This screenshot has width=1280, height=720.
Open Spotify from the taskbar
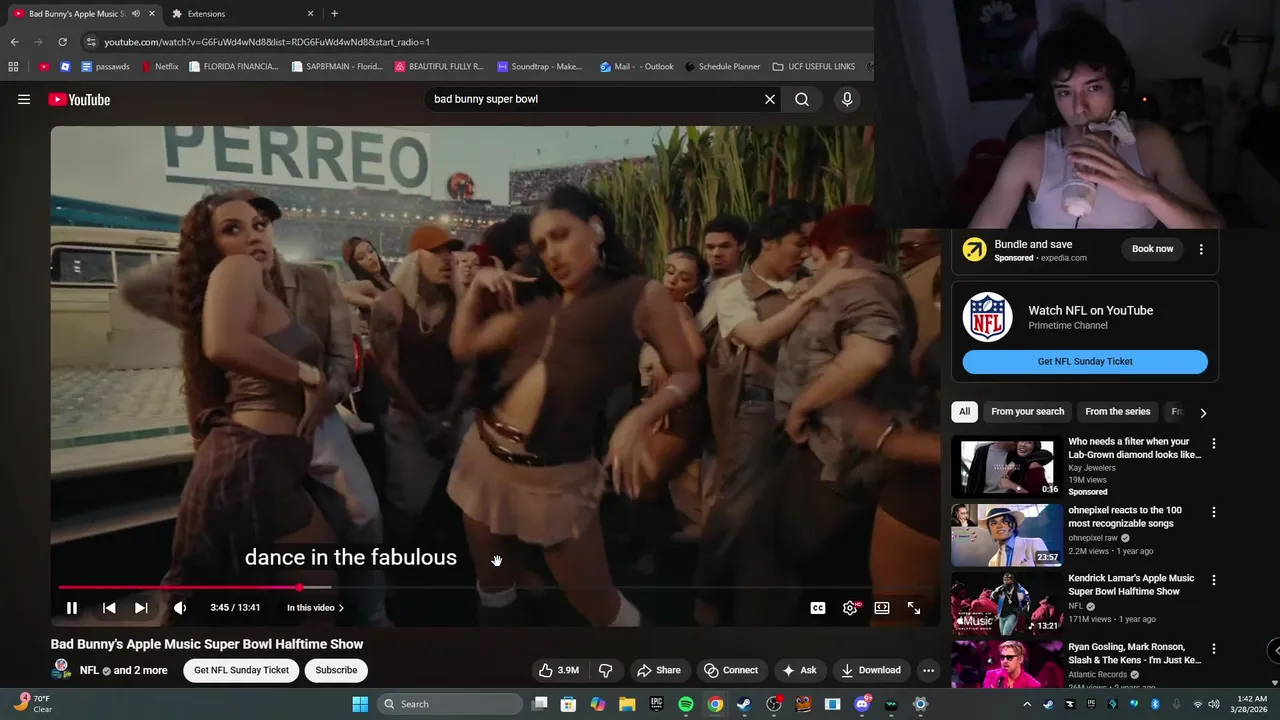click(686, 704)
